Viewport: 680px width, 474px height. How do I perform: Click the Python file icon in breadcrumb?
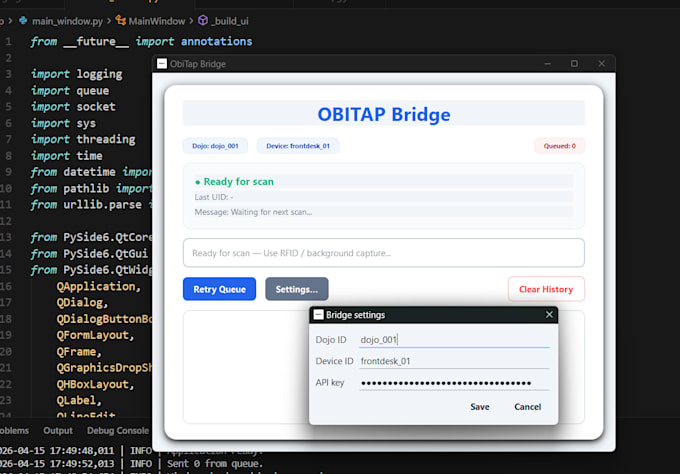coord(23,20)
